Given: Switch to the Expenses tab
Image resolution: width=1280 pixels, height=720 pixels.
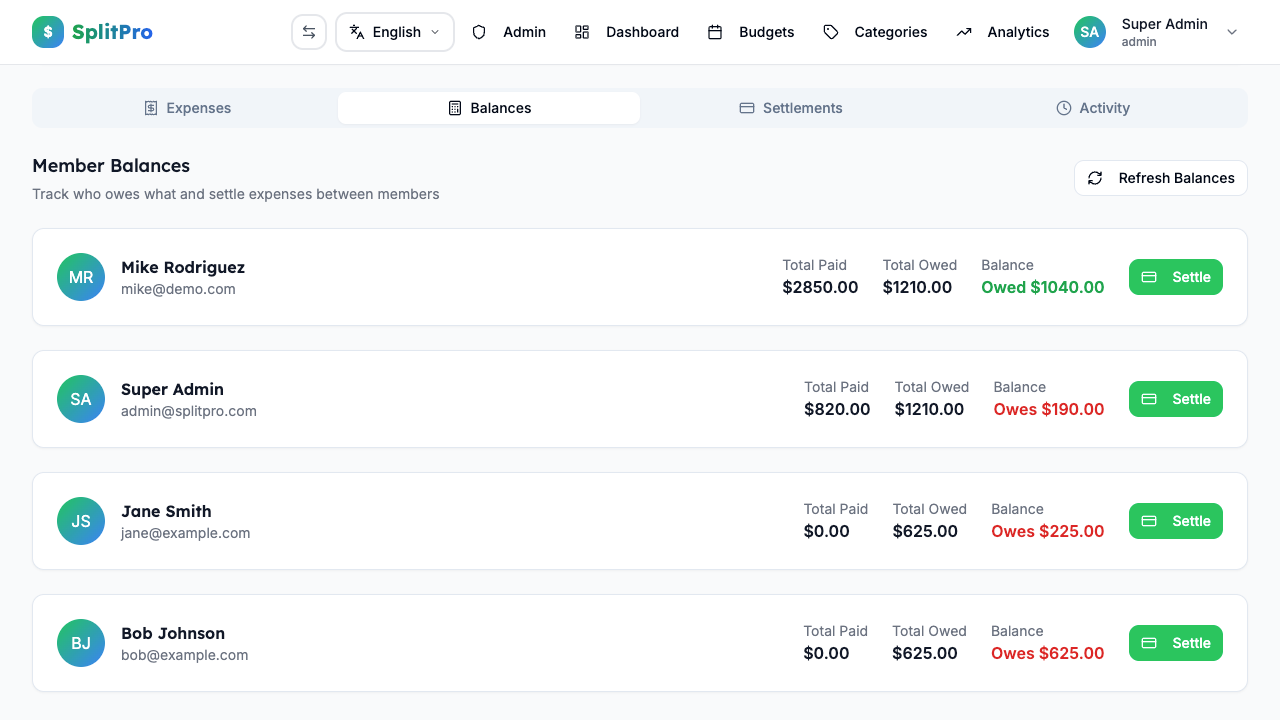Looking at the screenshot, I should point(187,107).
